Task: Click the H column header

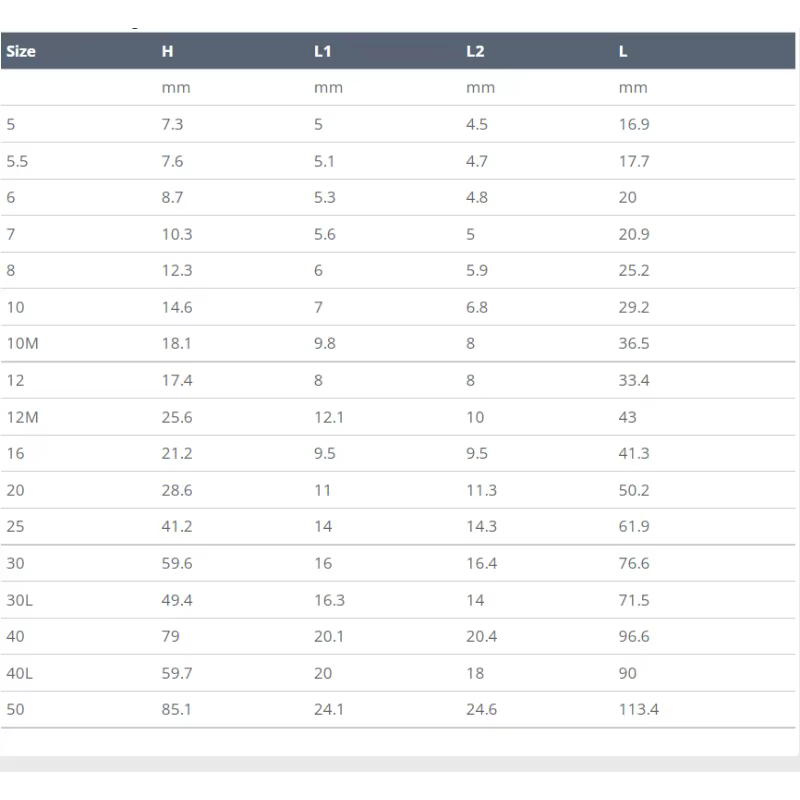Action: point(167,52)
